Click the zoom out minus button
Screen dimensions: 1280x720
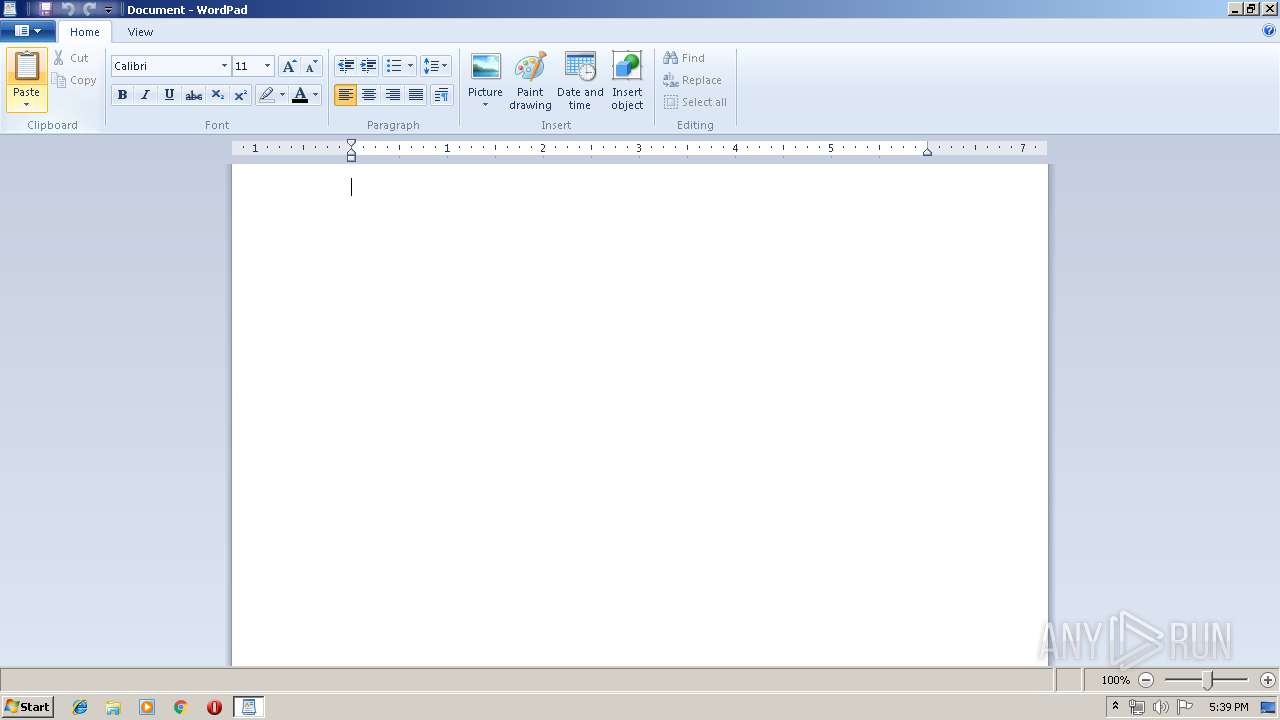(1146, 680)
